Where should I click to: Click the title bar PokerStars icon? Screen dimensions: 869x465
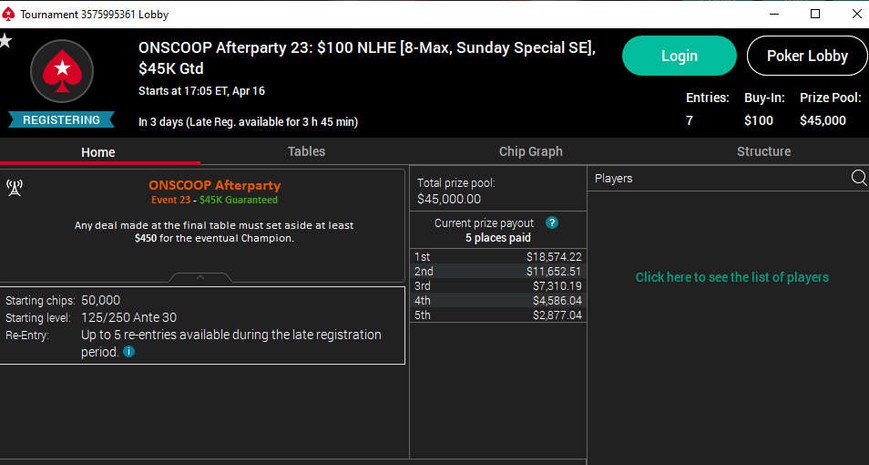8,14
